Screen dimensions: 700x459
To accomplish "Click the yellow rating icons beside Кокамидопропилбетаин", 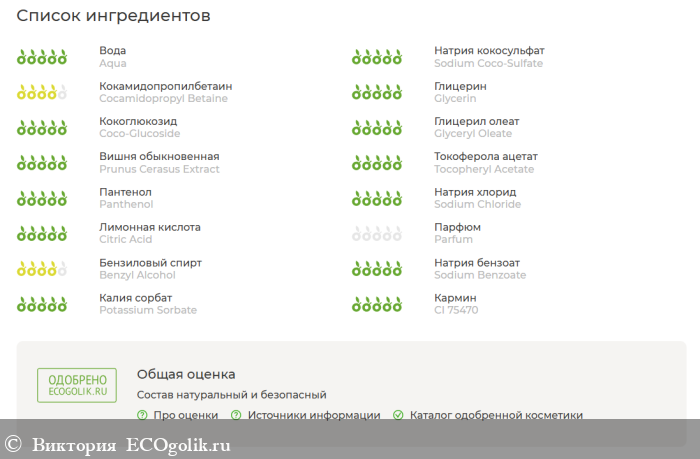I will (42, 93).
